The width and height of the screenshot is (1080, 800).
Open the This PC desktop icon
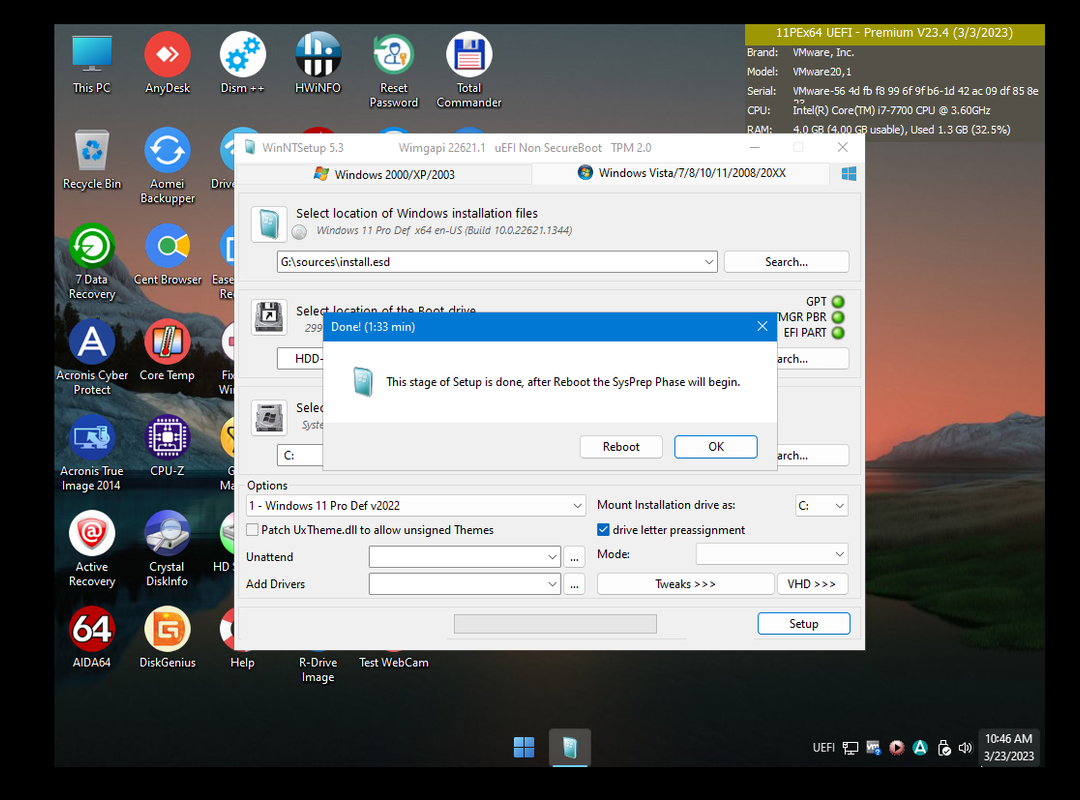[x=92, y=64]
